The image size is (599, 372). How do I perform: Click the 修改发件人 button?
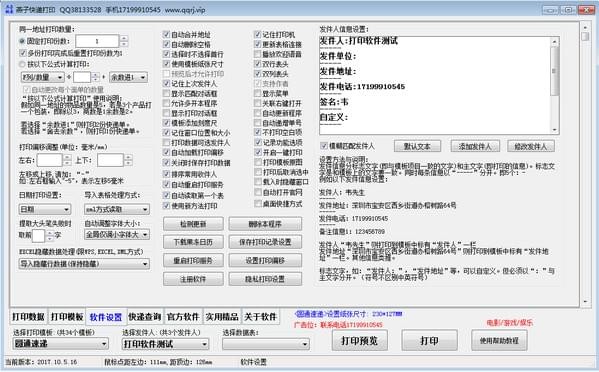(531, 146)
